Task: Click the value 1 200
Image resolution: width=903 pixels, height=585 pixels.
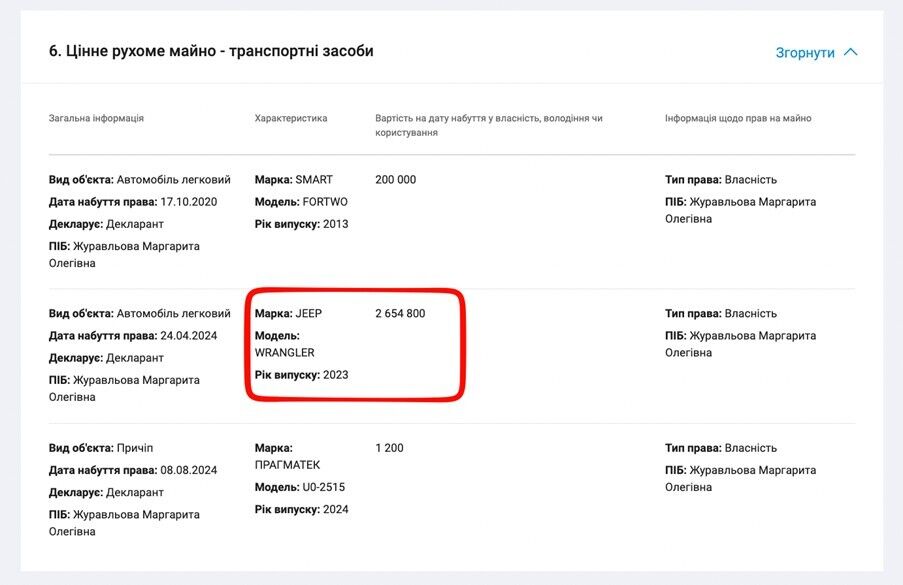Action: point(389,448)
